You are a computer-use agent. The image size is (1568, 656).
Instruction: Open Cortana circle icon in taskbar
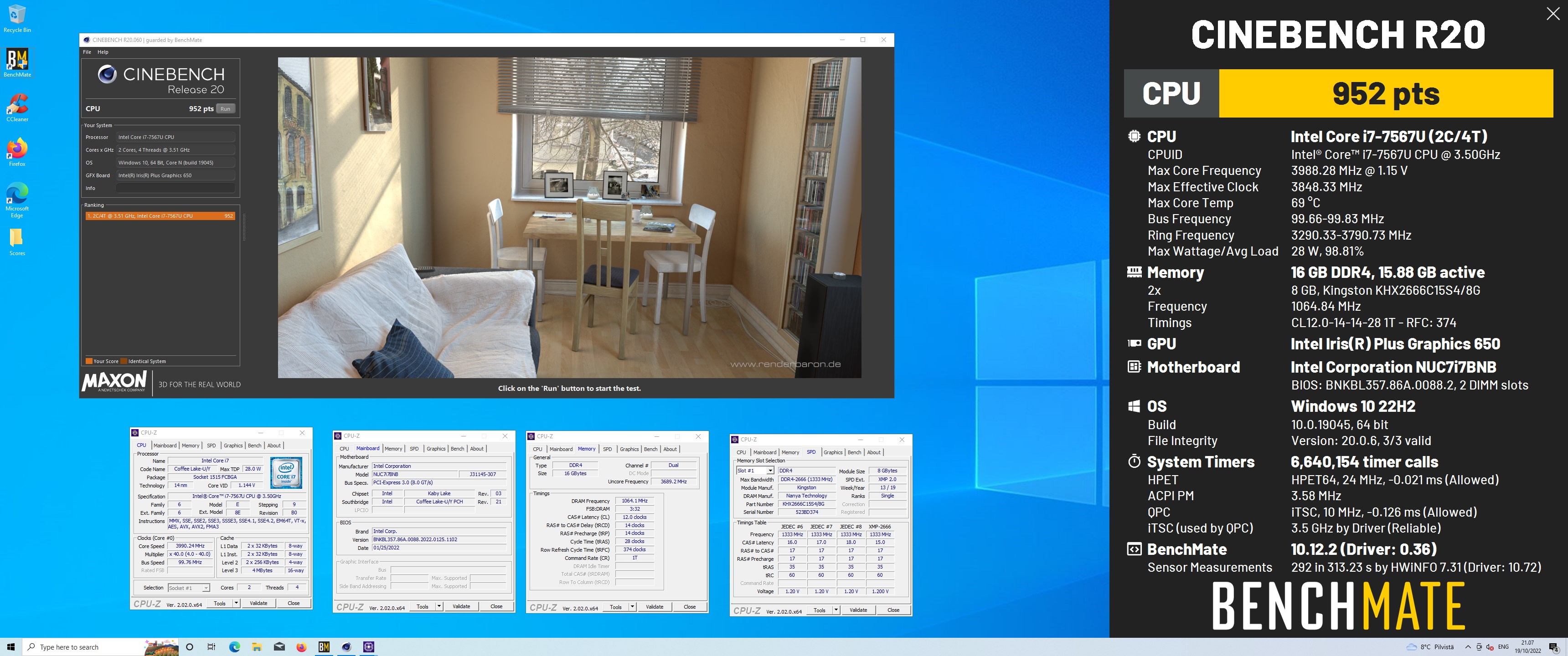(x=189, y=647)
